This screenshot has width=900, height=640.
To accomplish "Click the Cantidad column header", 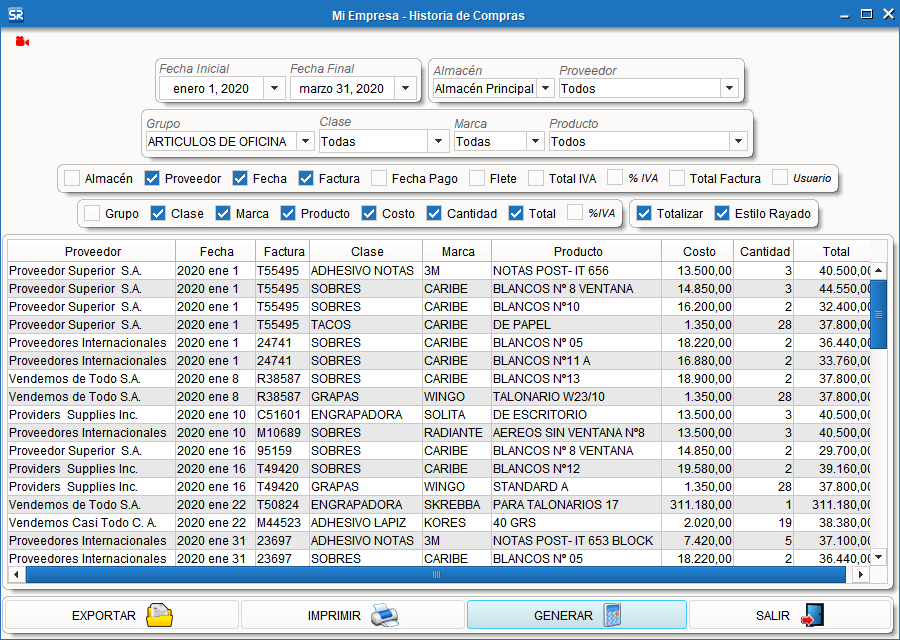I will (764, 251).
